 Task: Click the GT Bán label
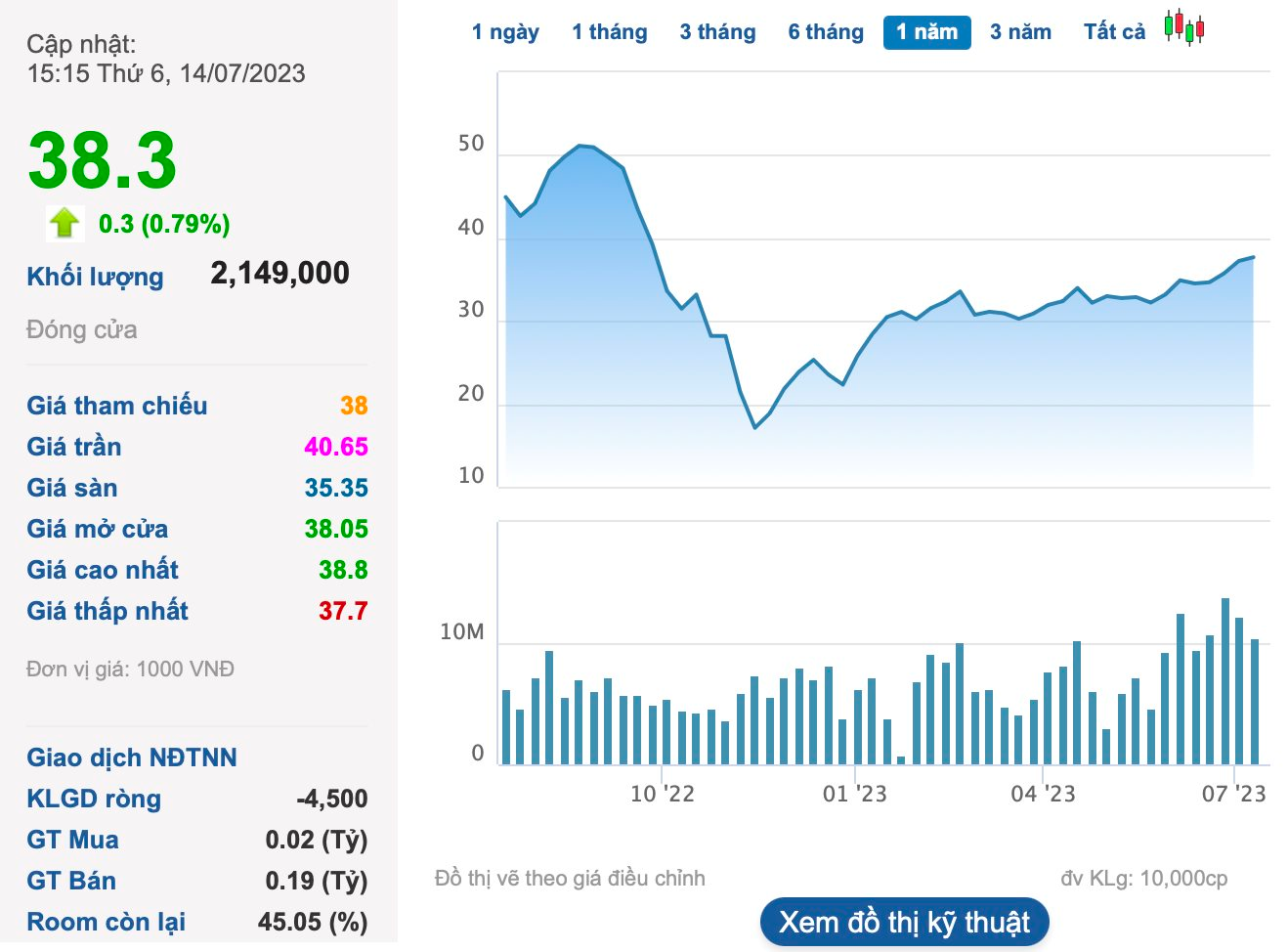coord(71,881)
